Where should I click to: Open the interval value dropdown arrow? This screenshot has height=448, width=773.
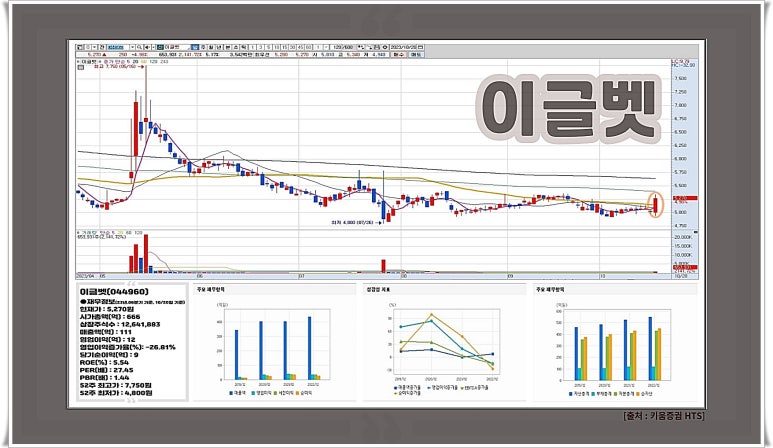pyautogui.click(x=326, y=47)
